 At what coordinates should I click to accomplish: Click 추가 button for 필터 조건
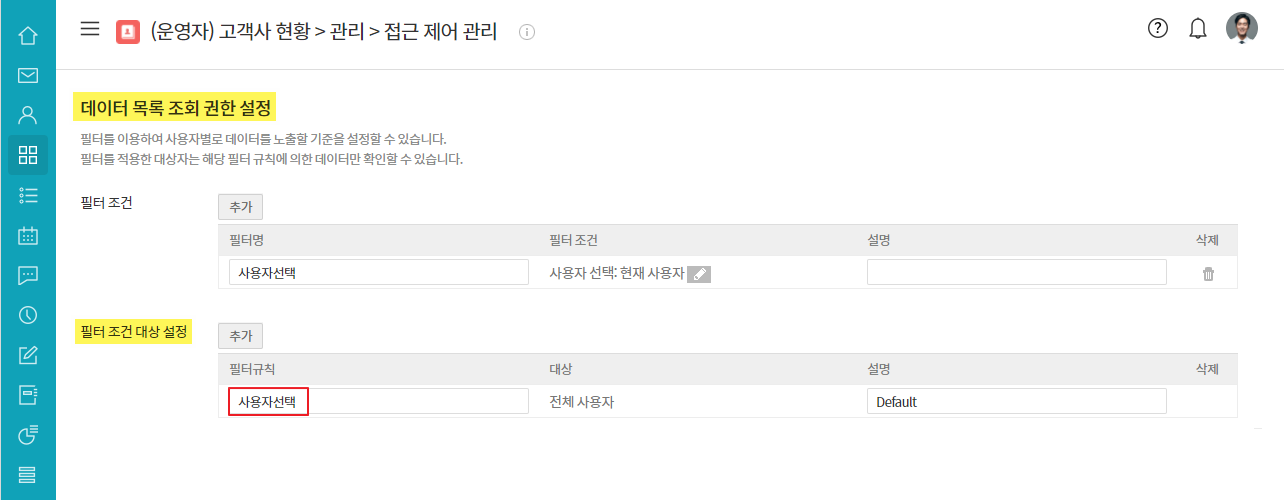(x=240, y=207)
